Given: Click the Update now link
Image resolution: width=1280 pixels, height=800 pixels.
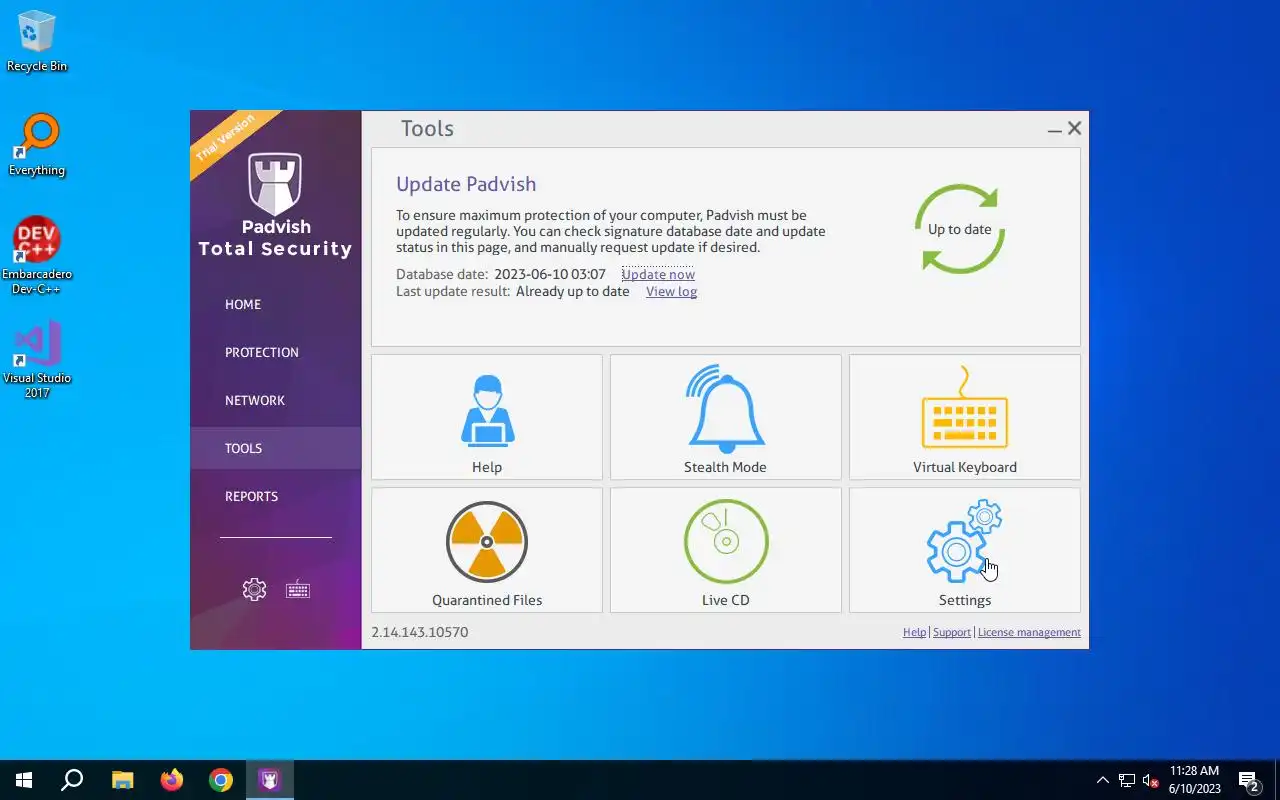Looking at the screenshot, I should pyautogui.click(x=658, y=274).
